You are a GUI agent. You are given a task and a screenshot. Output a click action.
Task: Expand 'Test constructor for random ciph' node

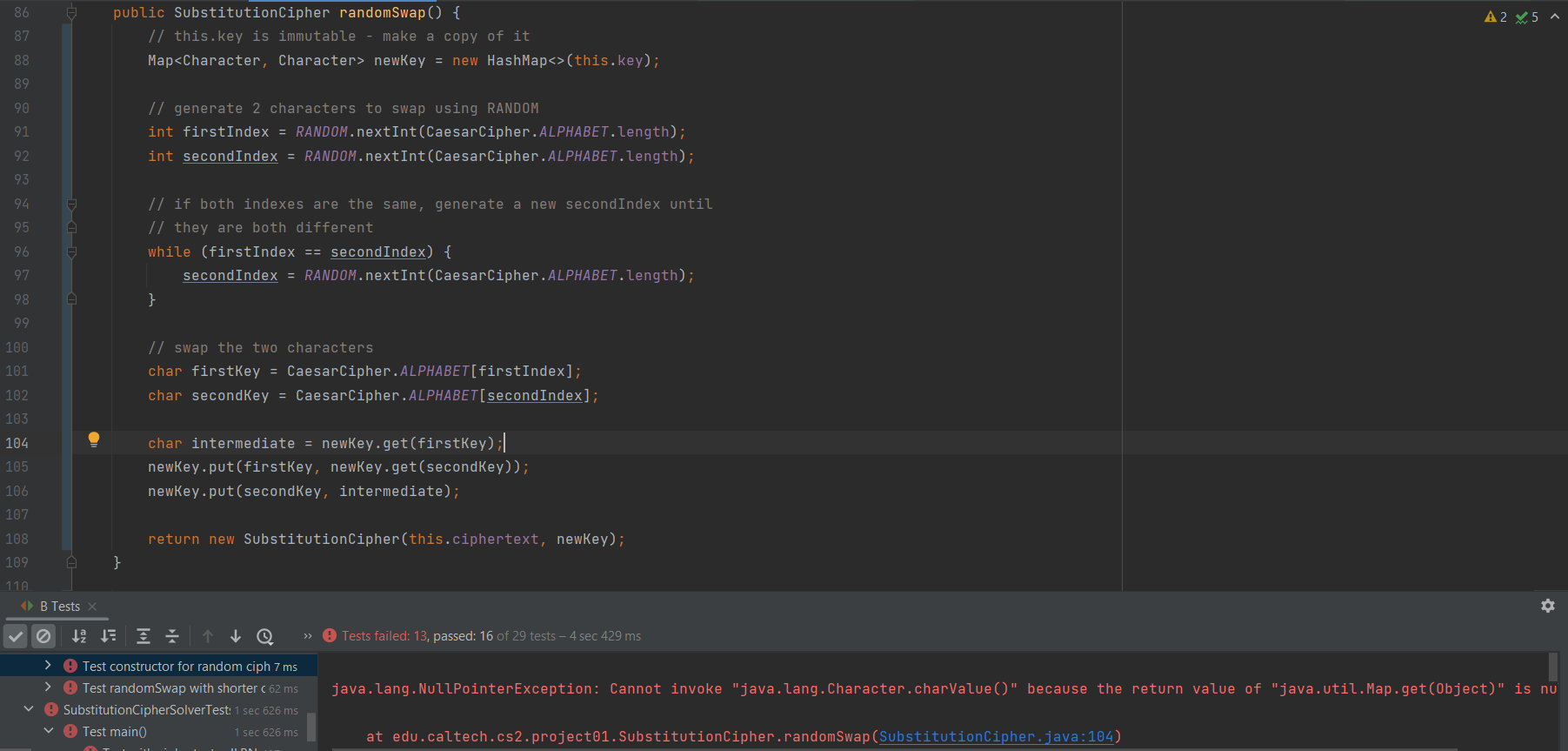click(48, 666)
